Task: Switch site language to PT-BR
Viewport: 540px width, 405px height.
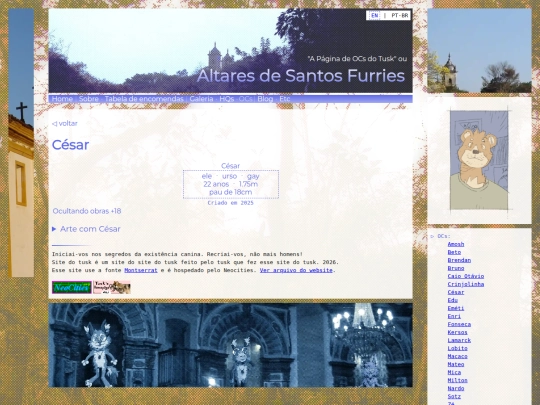Action: [x=400, y=15]
